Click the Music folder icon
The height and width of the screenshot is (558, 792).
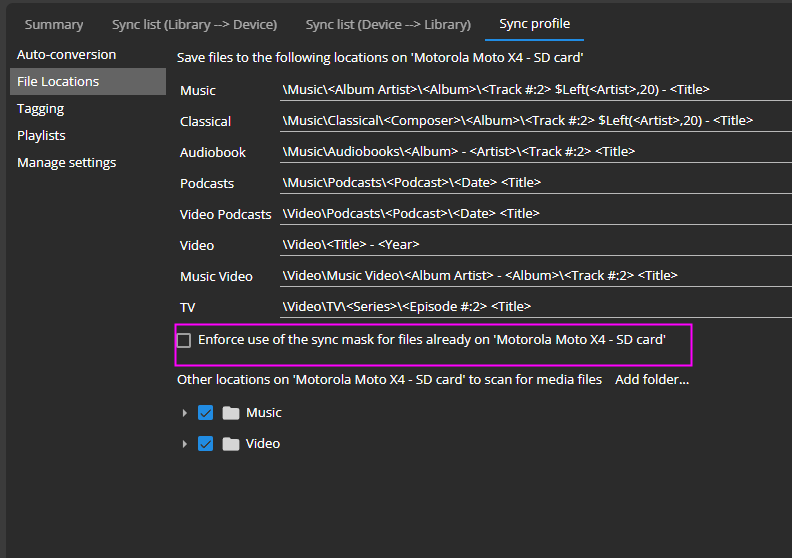(231, 413)
